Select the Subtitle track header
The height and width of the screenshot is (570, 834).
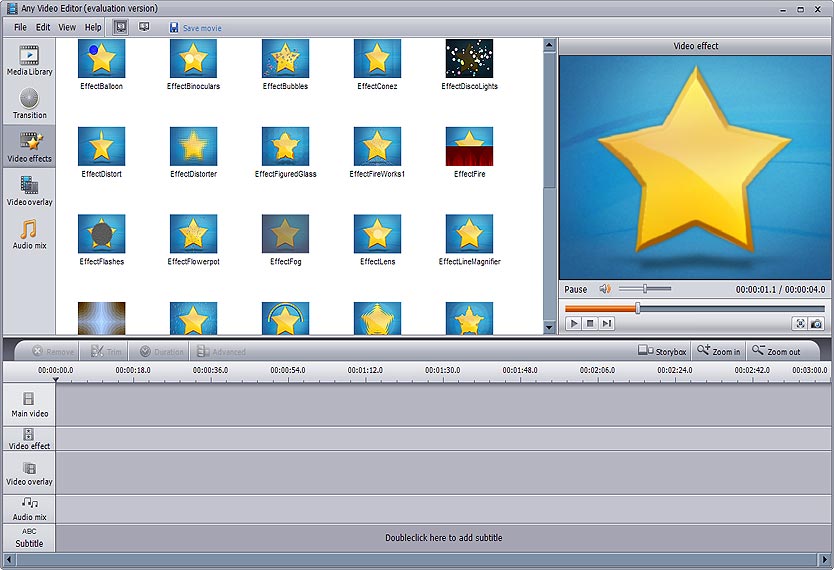pyautogui.click(x=29, y=538)
